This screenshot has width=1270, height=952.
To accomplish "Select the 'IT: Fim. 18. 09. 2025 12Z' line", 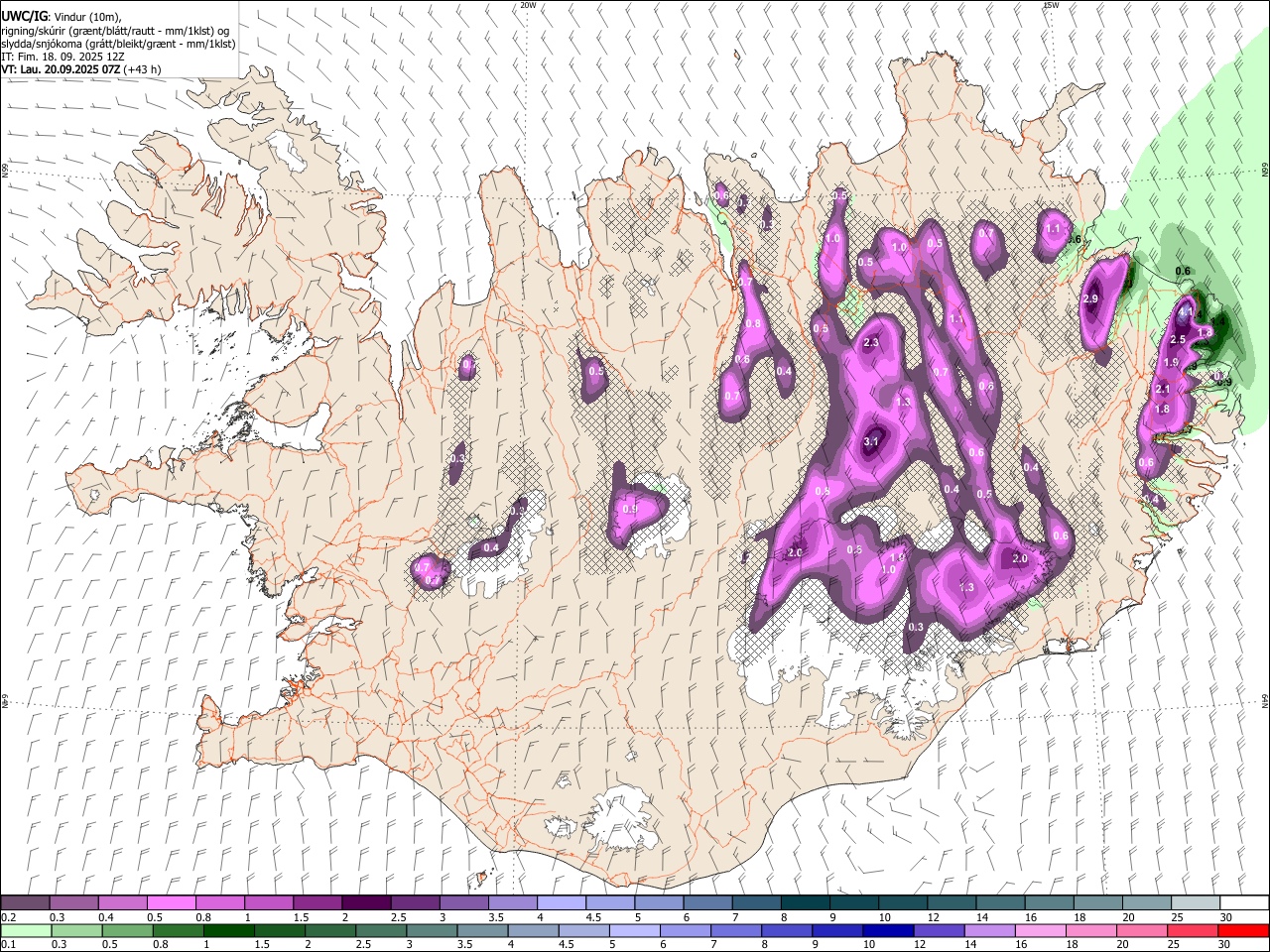I will pyautogui.click(x=62, y=57).
